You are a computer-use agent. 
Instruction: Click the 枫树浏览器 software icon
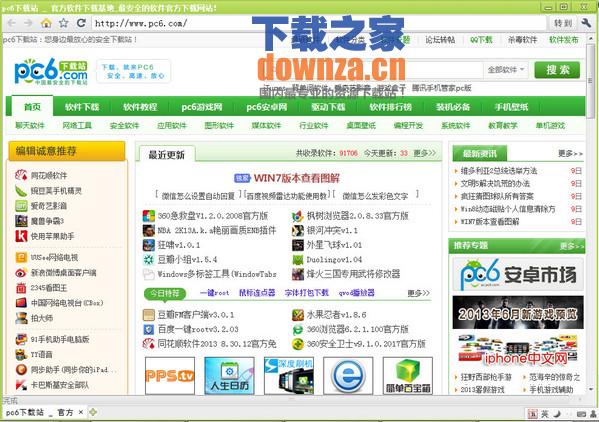(298, 216)
